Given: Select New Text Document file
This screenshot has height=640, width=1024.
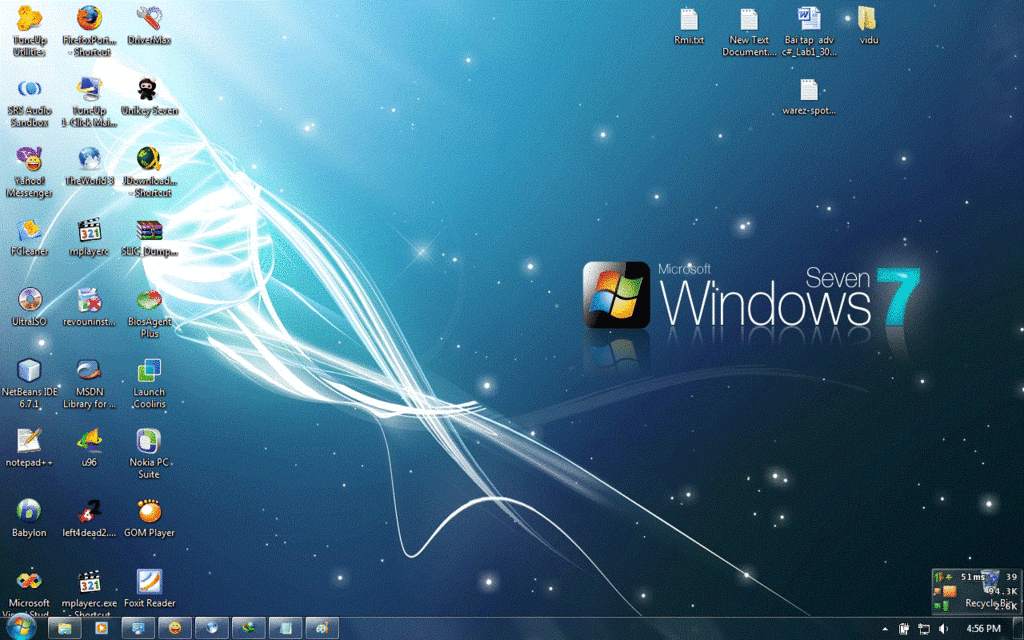Looking at the screenshot, I should 749,30.
